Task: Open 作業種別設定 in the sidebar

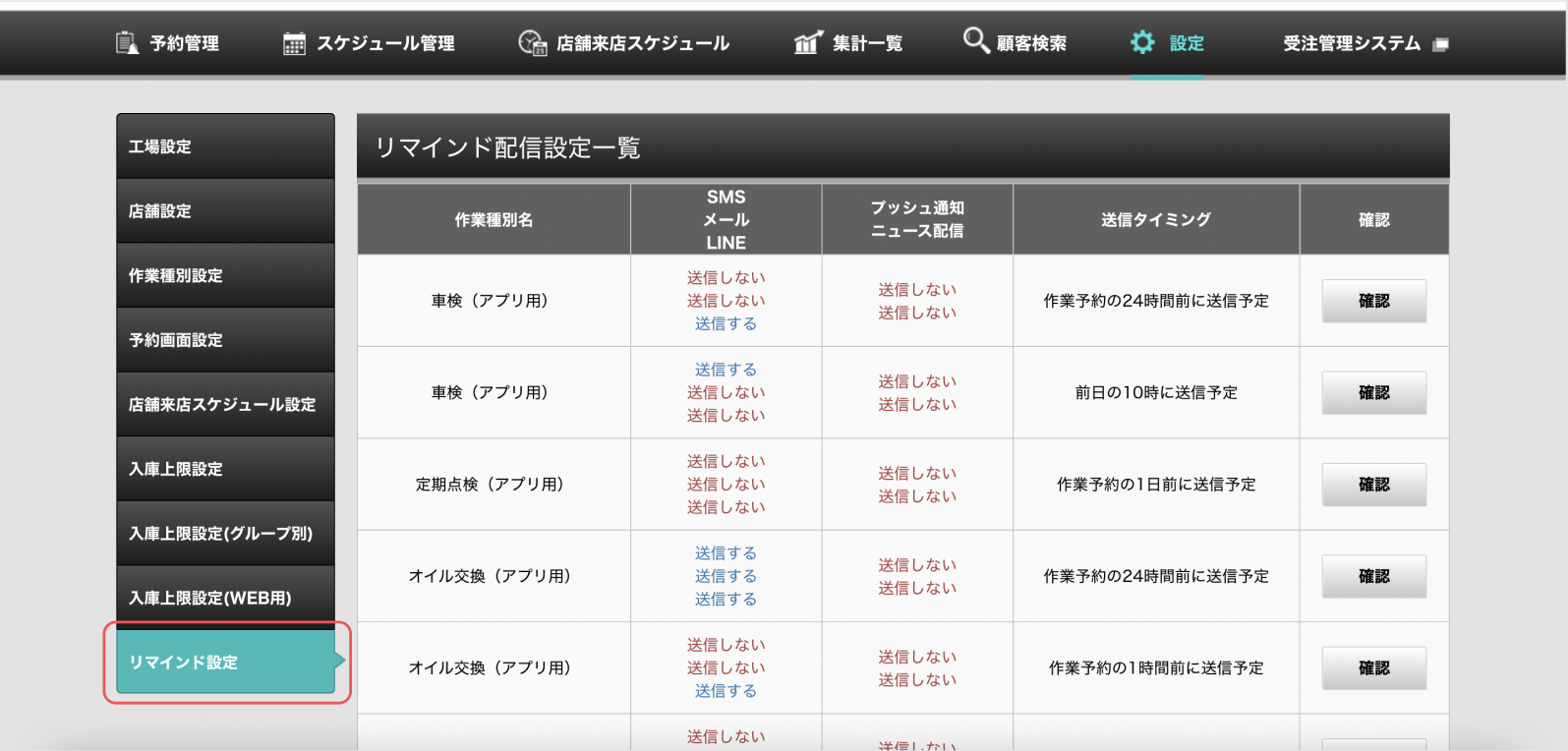Action: pos(225,275)
